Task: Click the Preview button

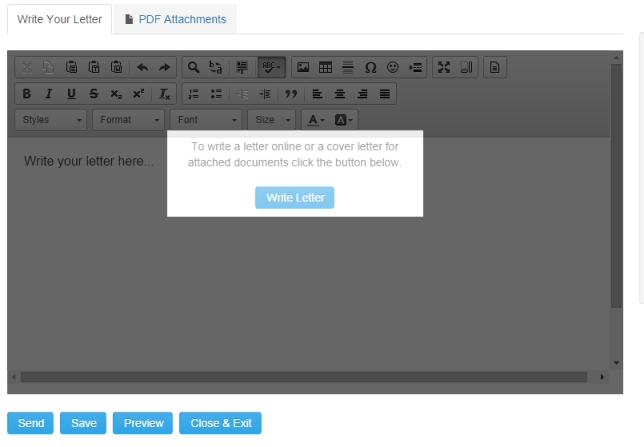Action: pos(143,423)
